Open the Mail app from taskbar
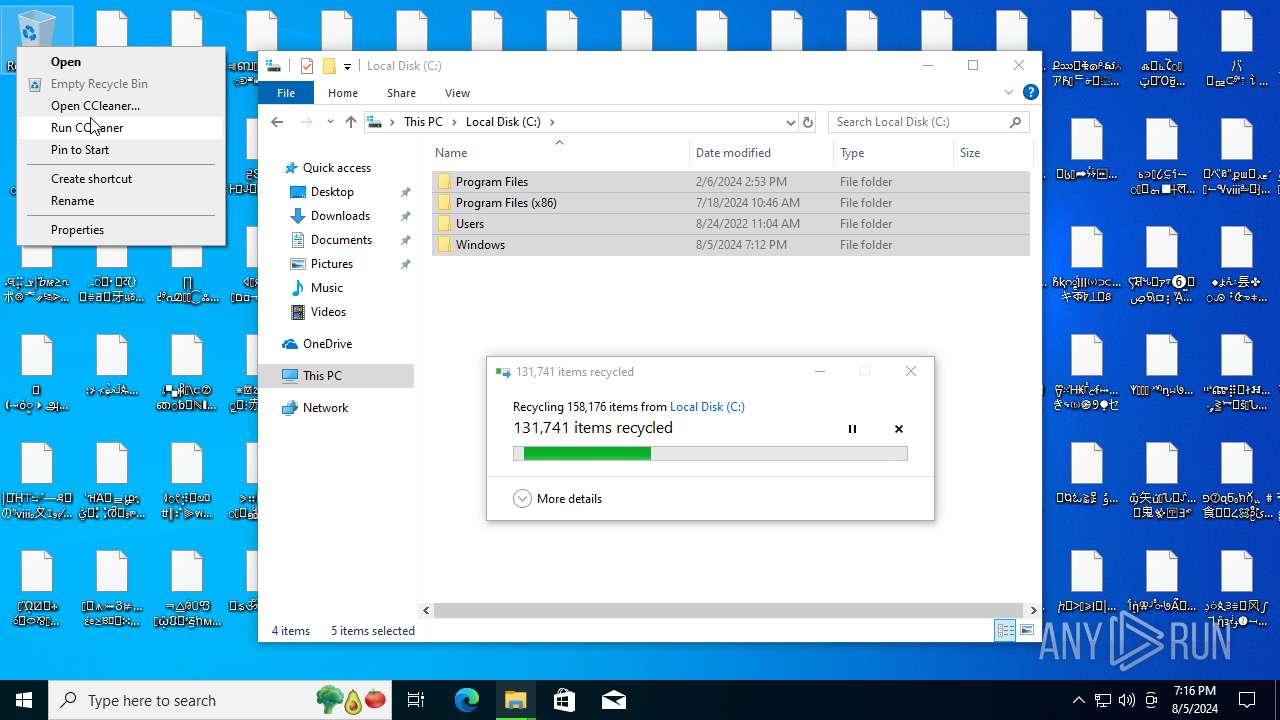Viewport: 1280px width, 720px height. coord(613,700)
